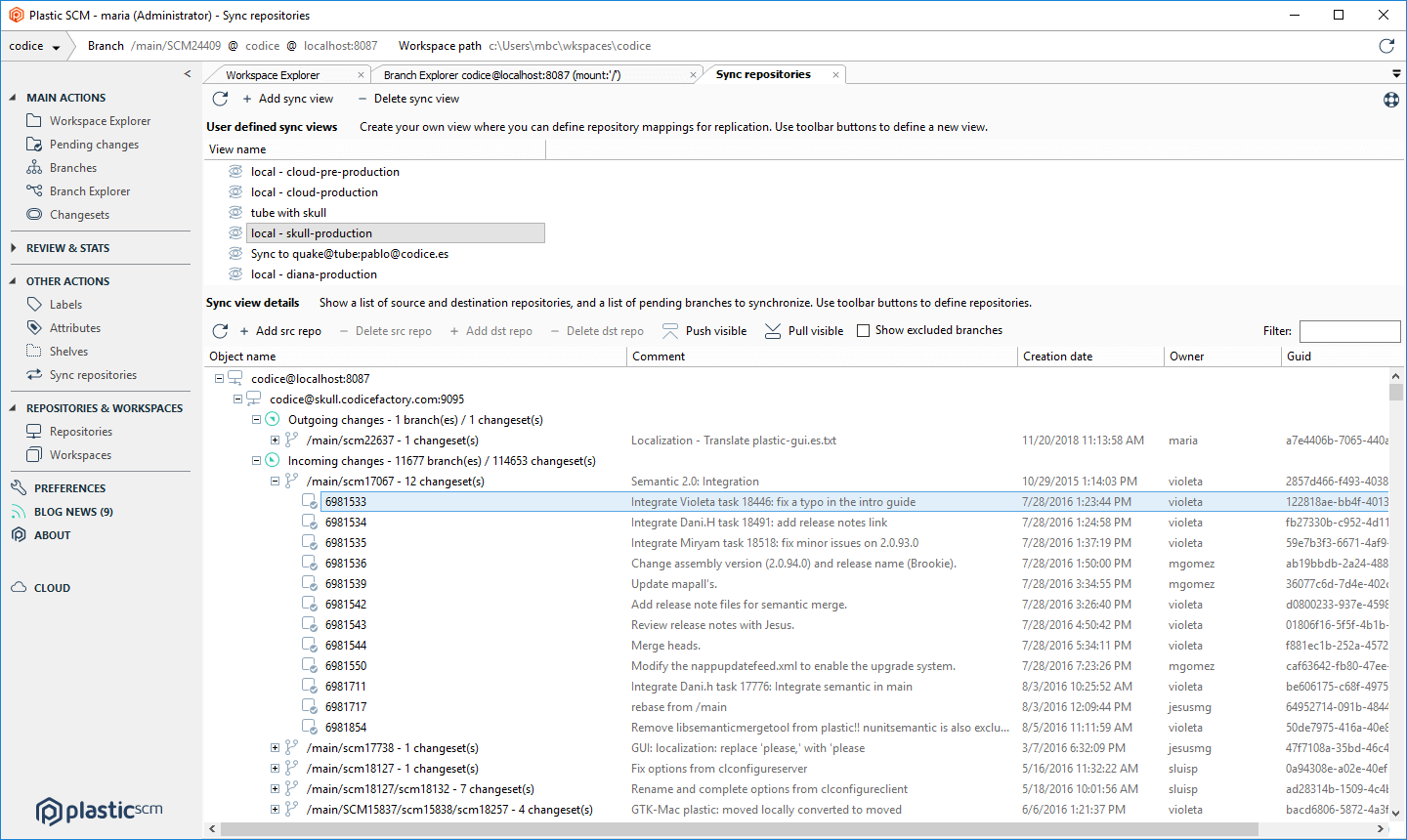Close the Branch Explorer tab
This screenshot has width=1407, height=840.
pyautogui.click(x=693, y=75)
